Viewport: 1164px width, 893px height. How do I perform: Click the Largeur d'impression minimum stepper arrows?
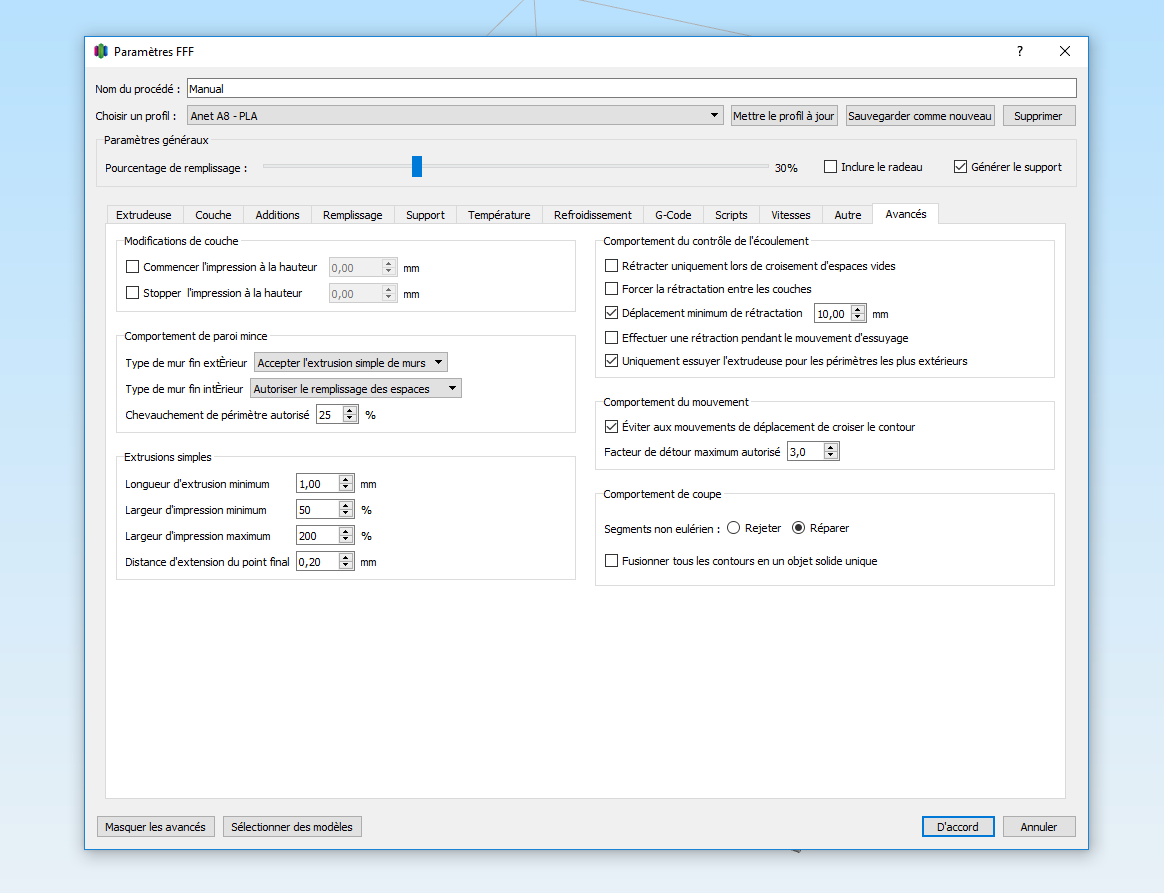point(346,509)
